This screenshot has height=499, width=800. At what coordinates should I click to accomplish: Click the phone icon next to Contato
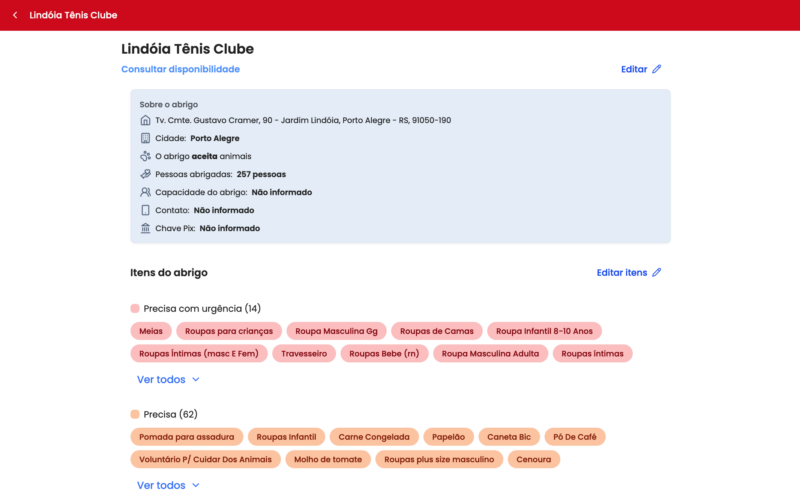point(145,210)
